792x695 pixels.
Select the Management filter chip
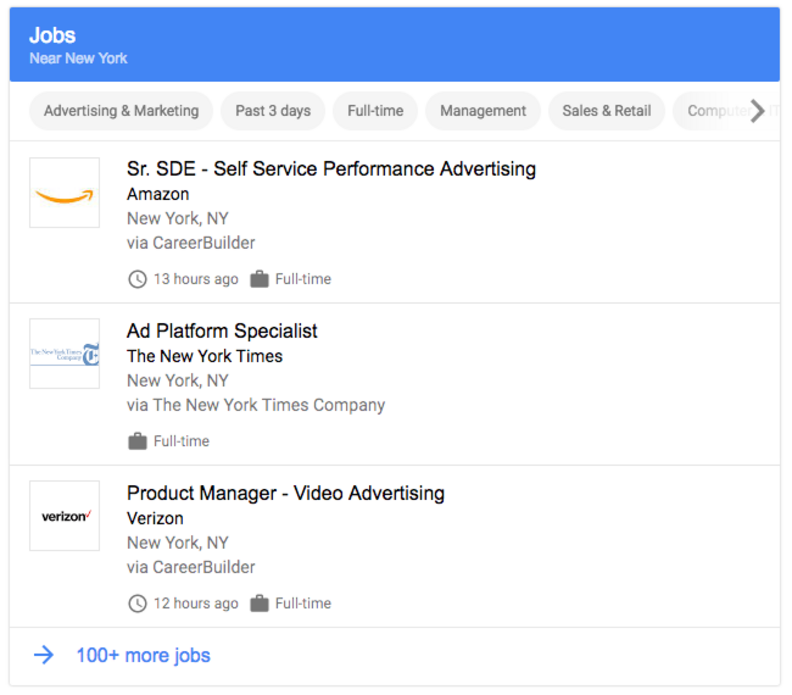tap(483, 111)
